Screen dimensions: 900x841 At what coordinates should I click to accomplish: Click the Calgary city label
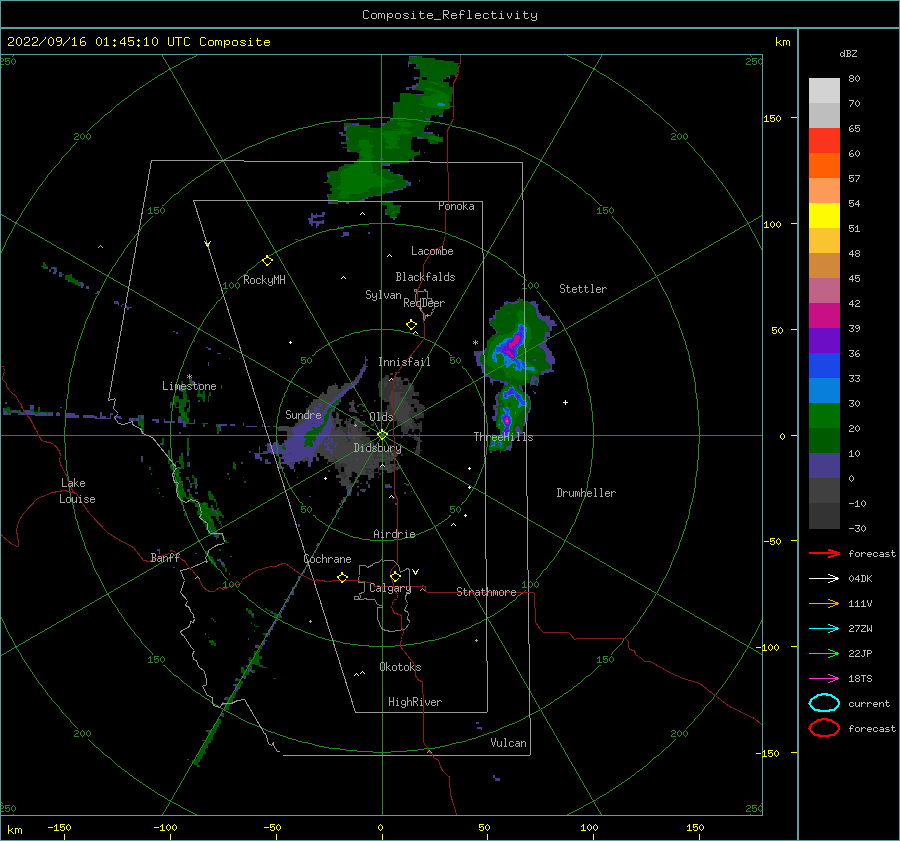pyautogui.click(x=390, y=588)
